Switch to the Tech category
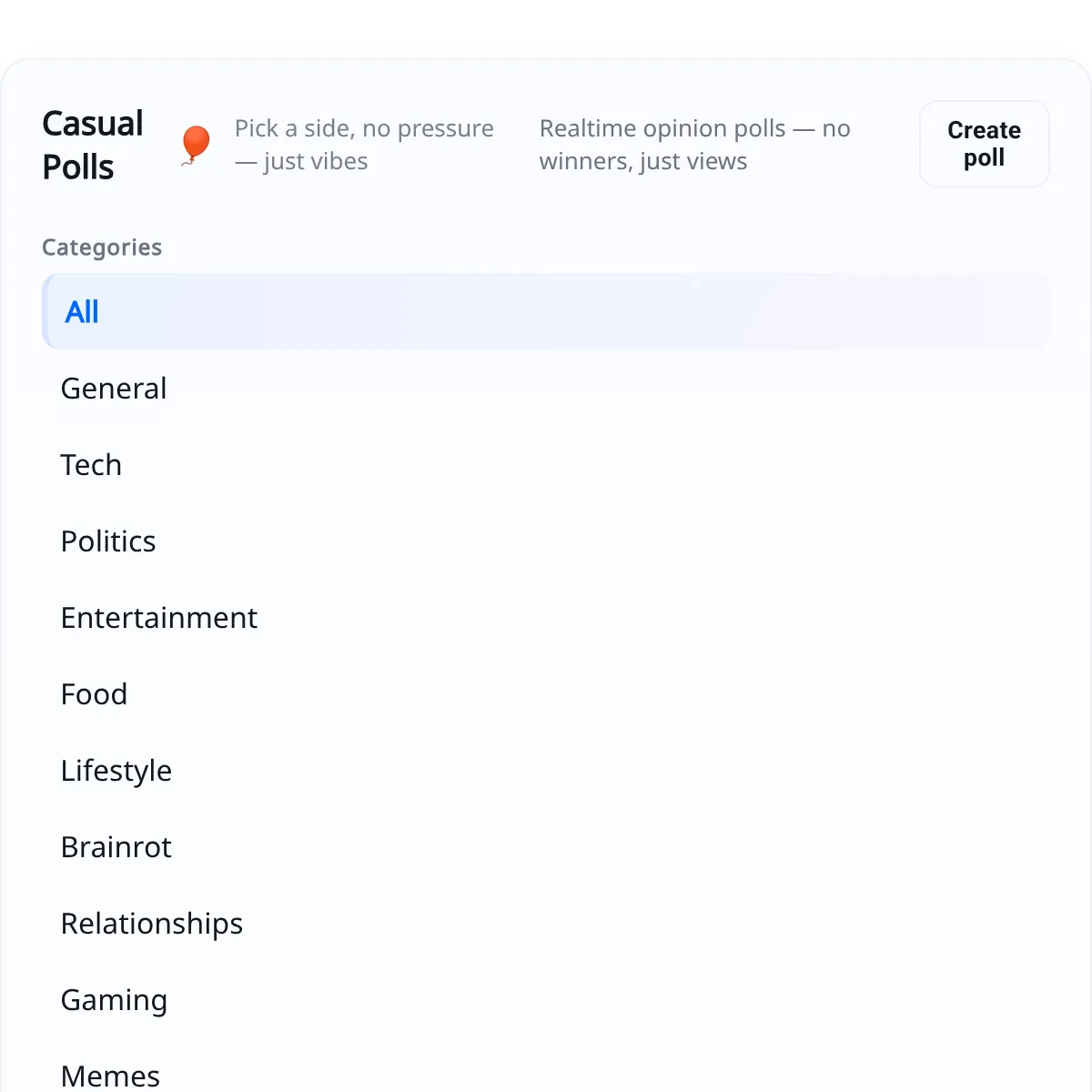Screen dimensions: 1092x1092 (91, 465)
